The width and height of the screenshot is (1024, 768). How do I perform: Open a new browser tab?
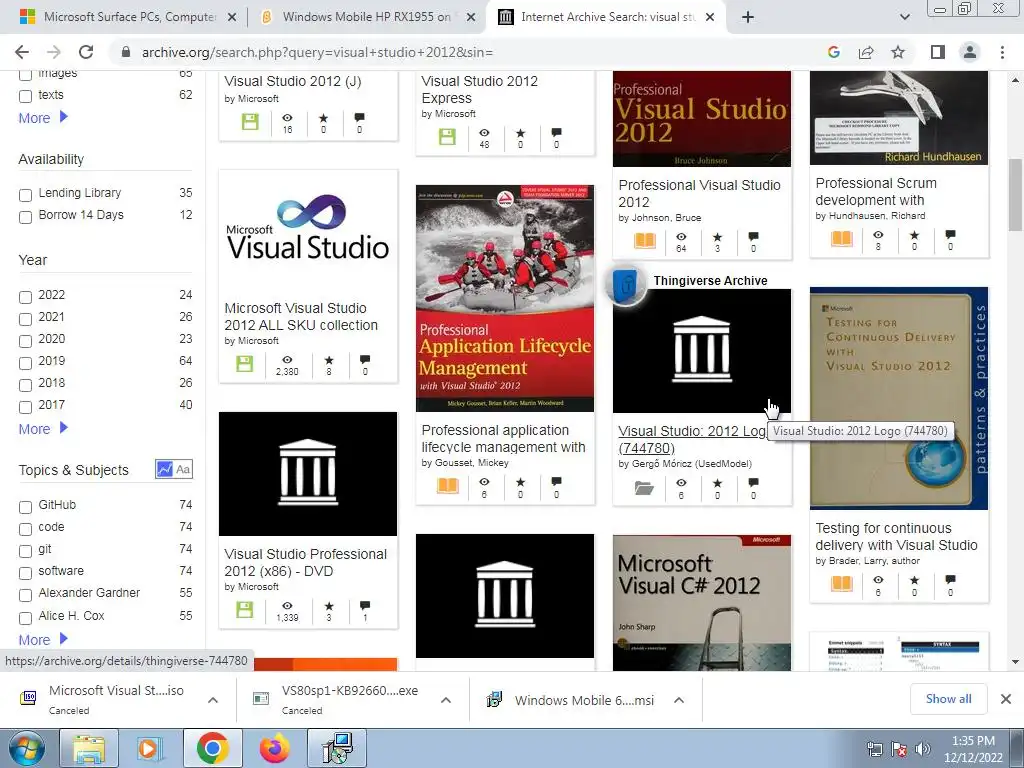748,18
